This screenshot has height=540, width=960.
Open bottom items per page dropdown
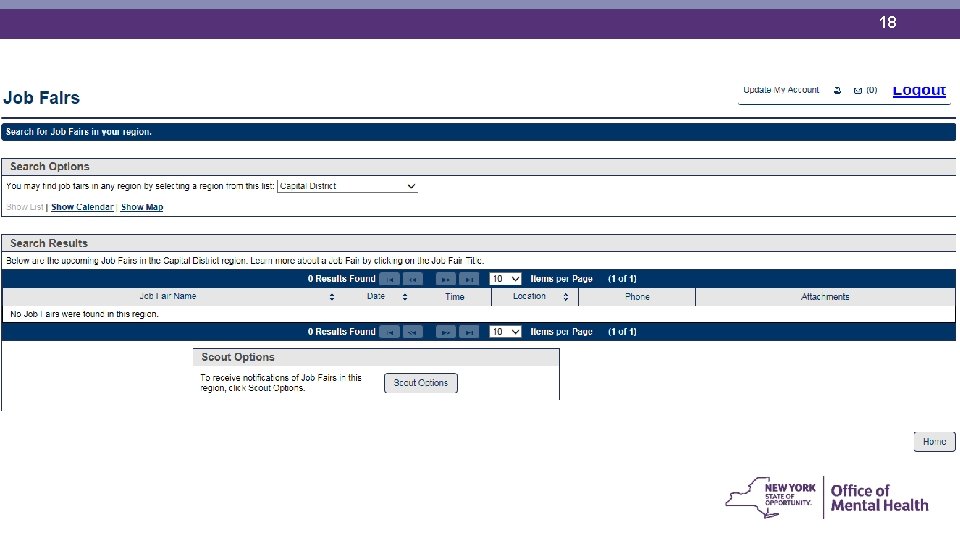click(x=505, y=332)
